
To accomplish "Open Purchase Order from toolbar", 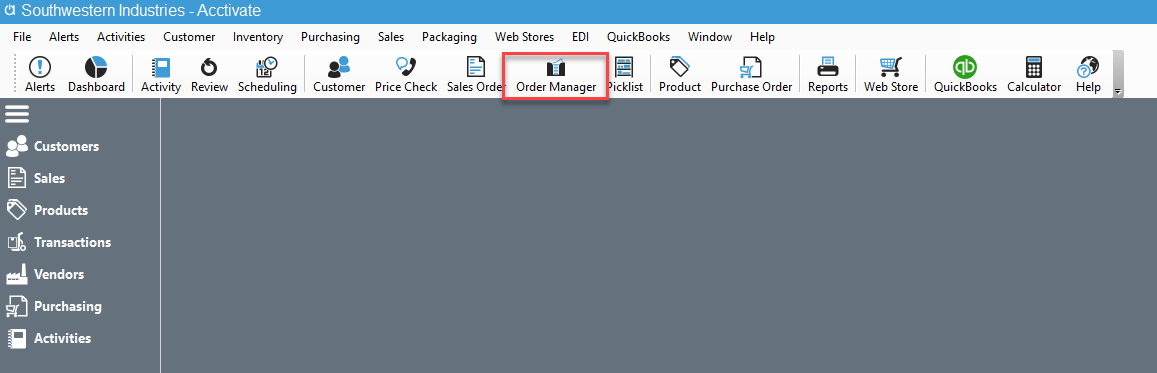I will (751, 74).
